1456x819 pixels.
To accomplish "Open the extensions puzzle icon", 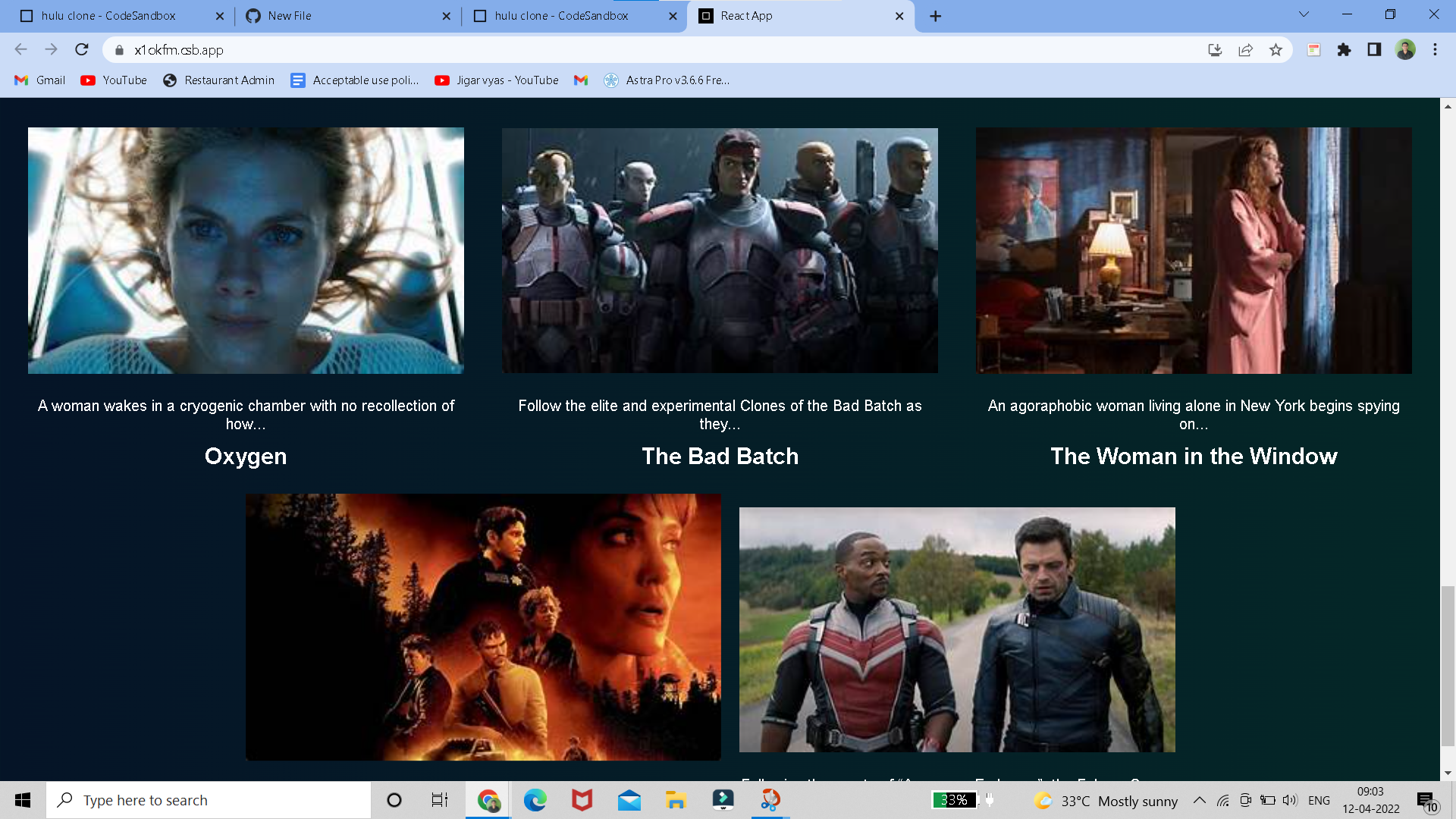I will click(x=1344, y=50).
